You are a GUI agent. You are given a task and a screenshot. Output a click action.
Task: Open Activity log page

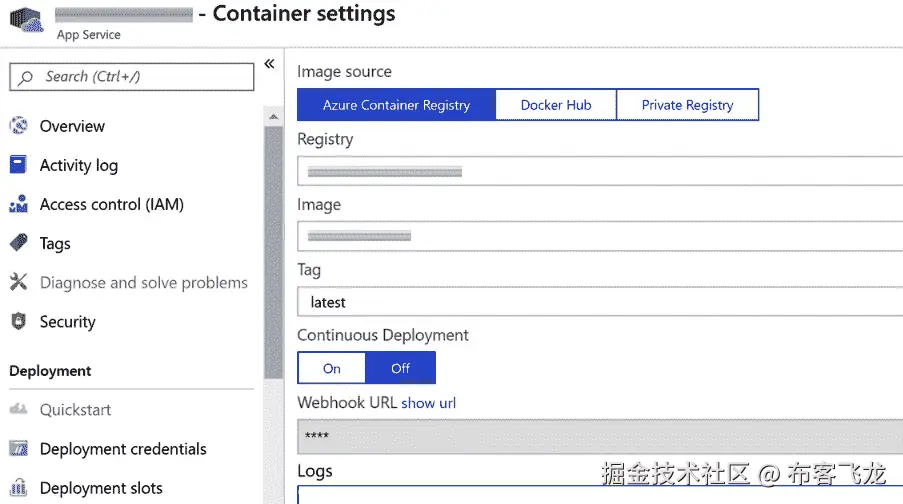tap(78, 165)
